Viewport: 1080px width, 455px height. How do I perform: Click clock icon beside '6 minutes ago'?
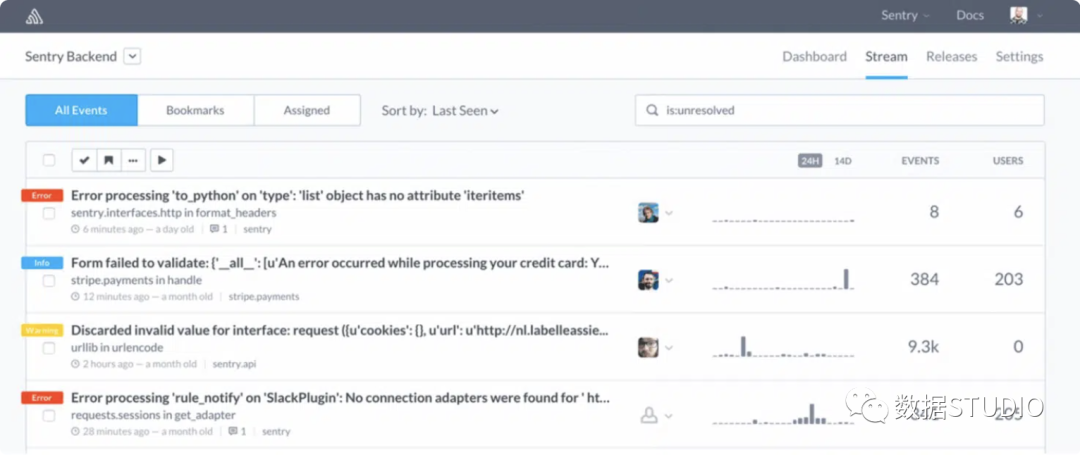(75, 229)
